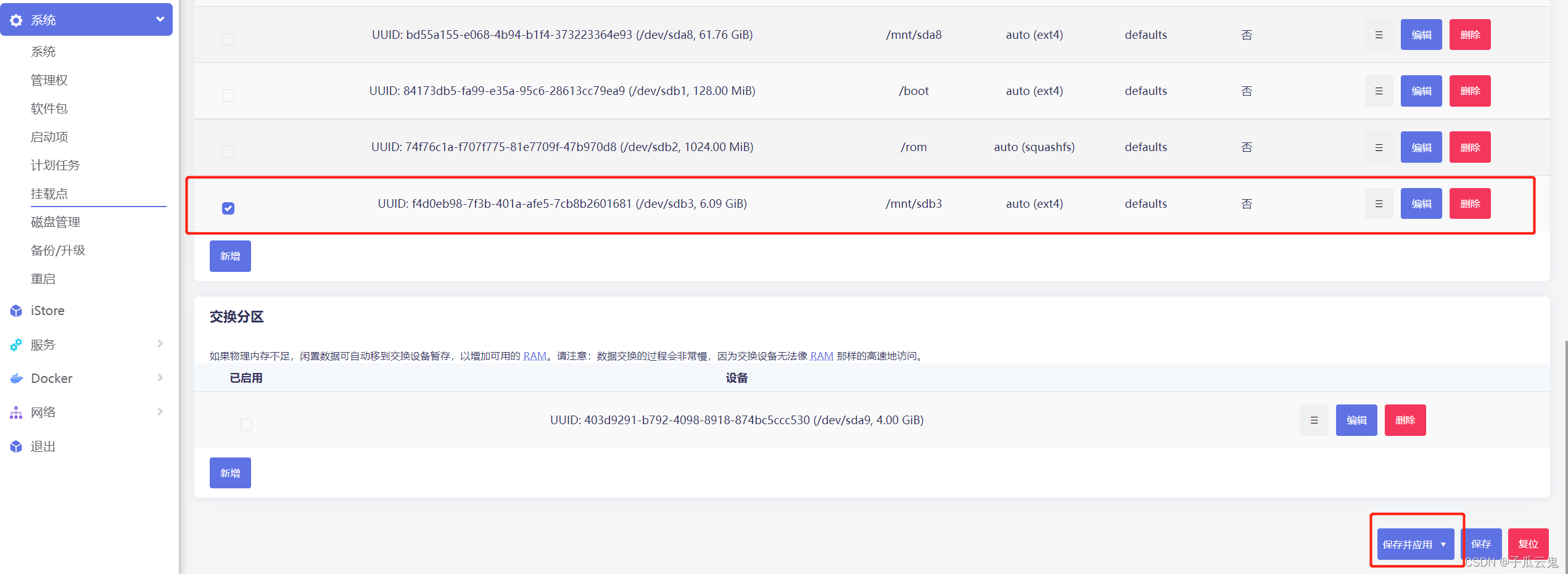Click the iStore cube icon

coord(16,311)
